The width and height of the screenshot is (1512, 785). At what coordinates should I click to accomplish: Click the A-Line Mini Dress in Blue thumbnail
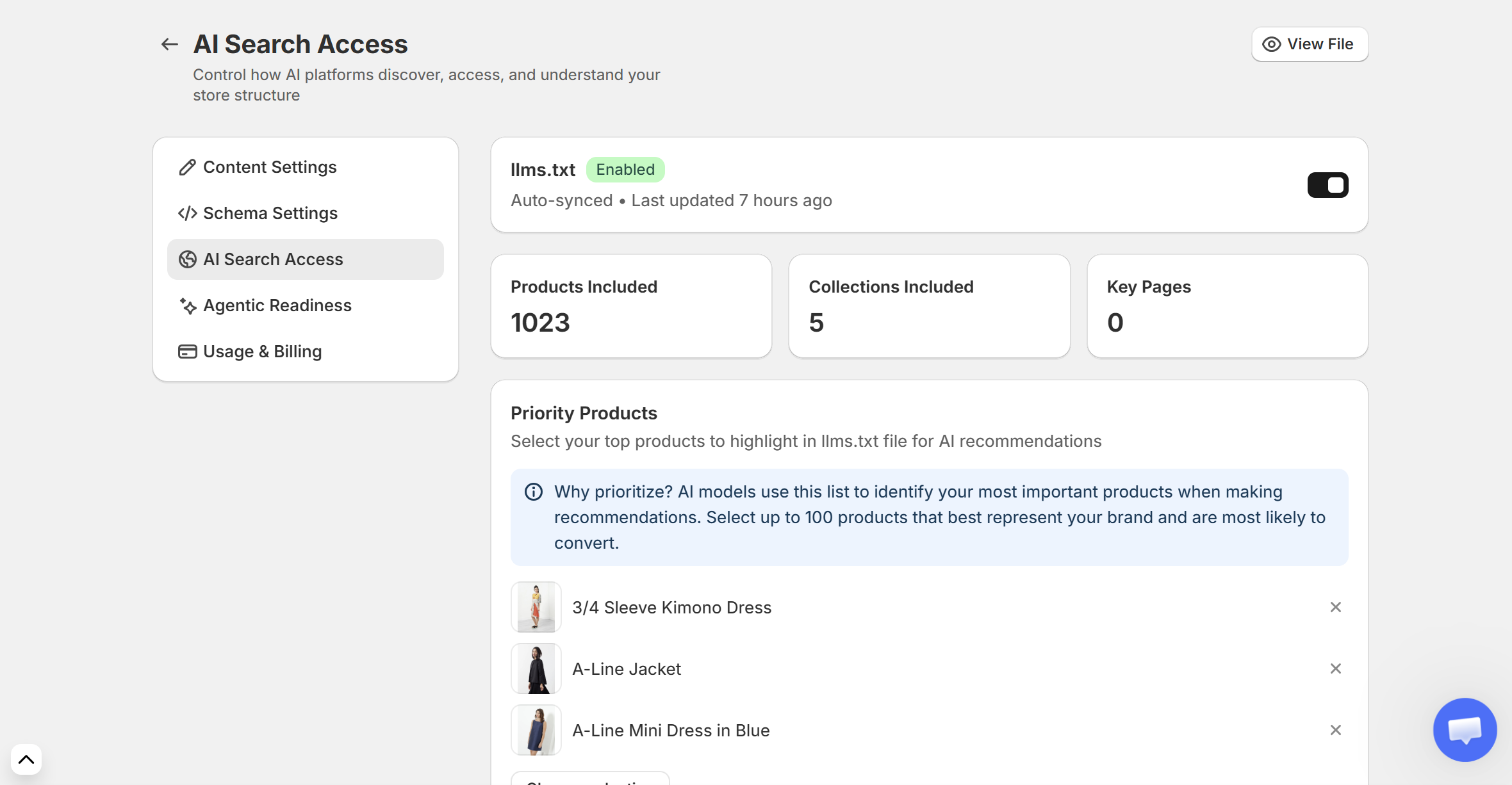click(536, 730)
